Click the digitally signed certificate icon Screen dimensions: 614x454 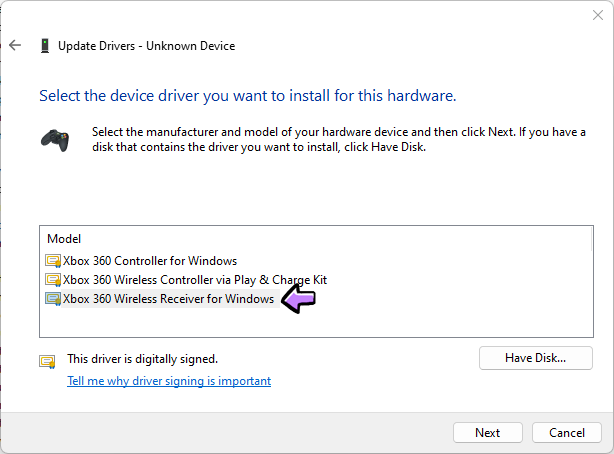(47, 360)
